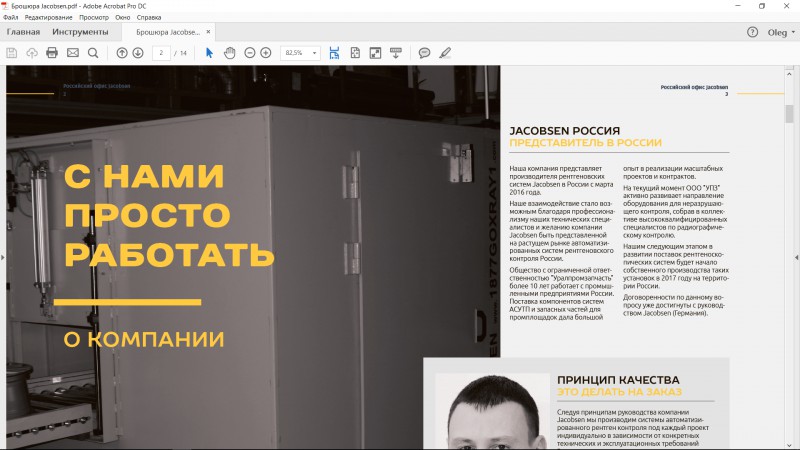Click the vertical scrollbar thumb

tap(789, 114)
